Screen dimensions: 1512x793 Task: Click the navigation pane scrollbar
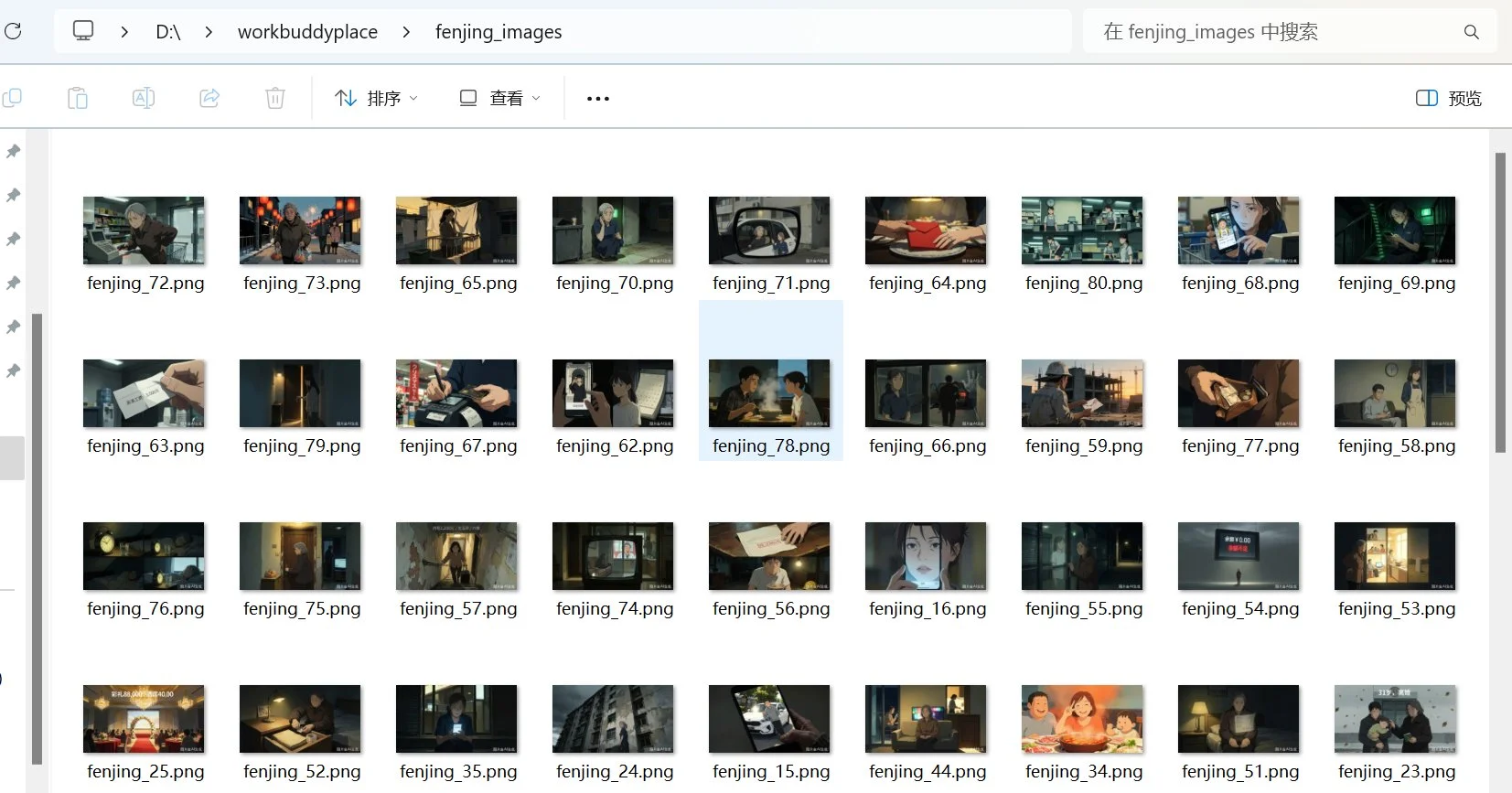pos(37,538)
